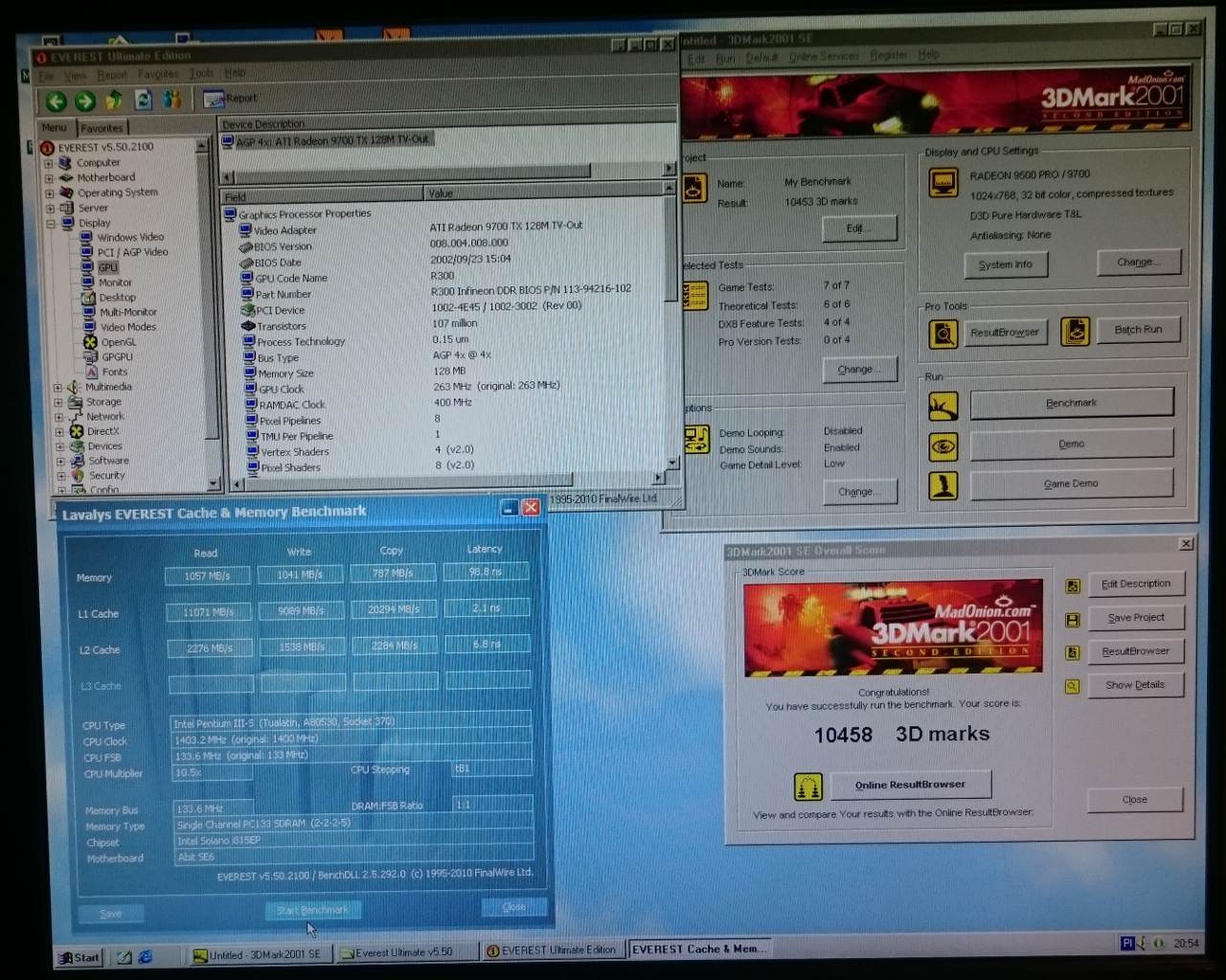
Task: Expand Storage tree node
Action: pos(58,402)
